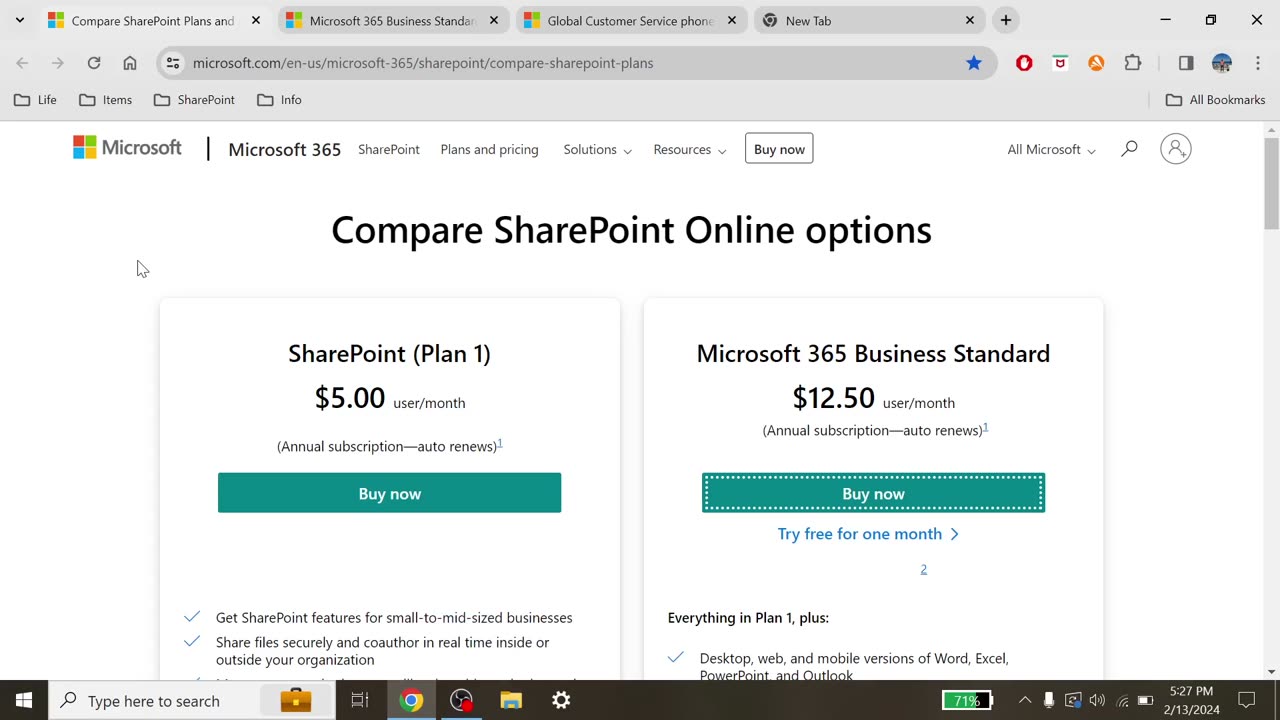Click the browser back arrow
Viewport: 1280px width, 720px height.
tap(22, 63)
